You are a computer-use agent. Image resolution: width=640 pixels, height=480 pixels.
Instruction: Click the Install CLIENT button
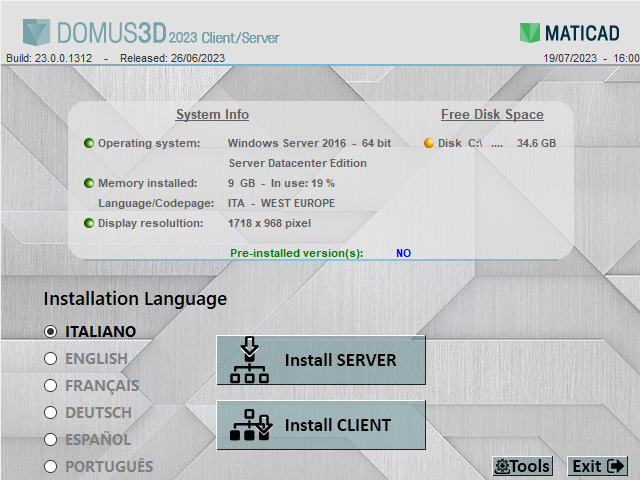click(x=321, y=425)
